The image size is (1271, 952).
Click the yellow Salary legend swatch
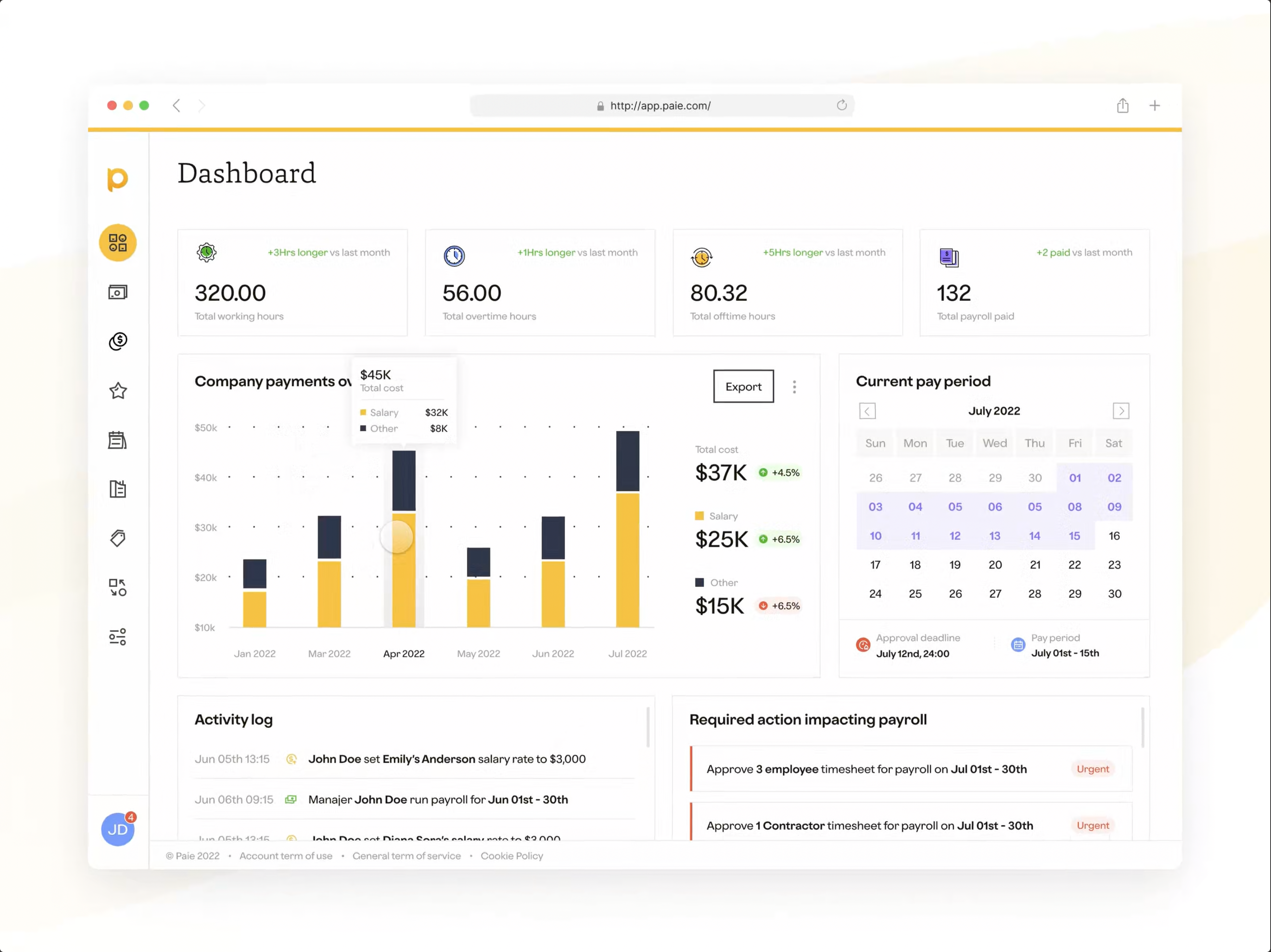pyautogui.click(x=699, y=516)
